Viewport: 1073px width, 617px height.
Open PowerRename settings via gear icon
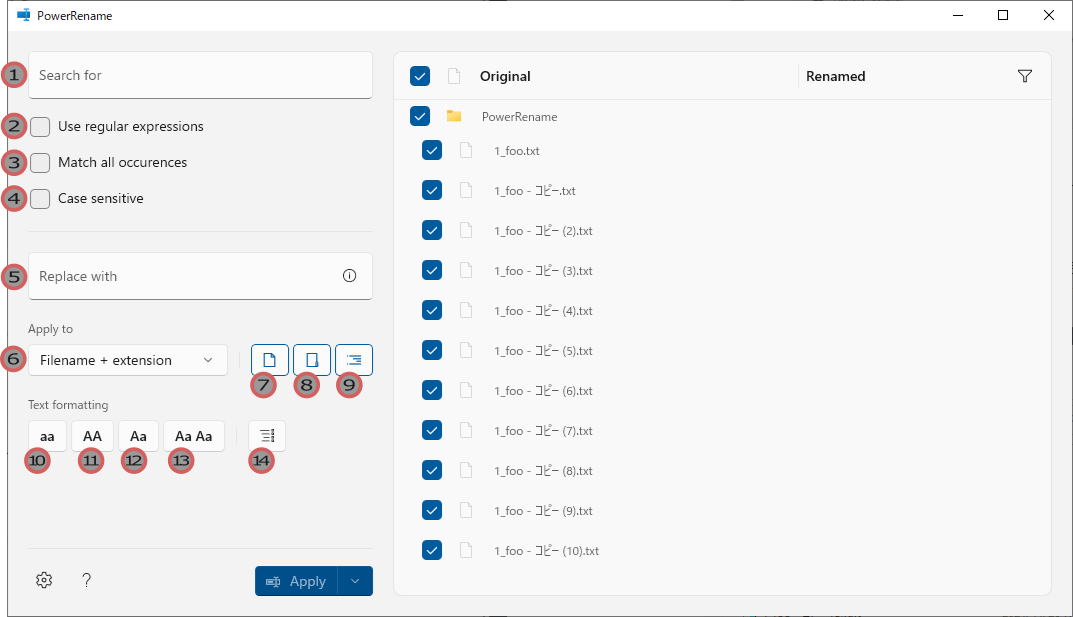pyautogui.click(x=44, y=580)
